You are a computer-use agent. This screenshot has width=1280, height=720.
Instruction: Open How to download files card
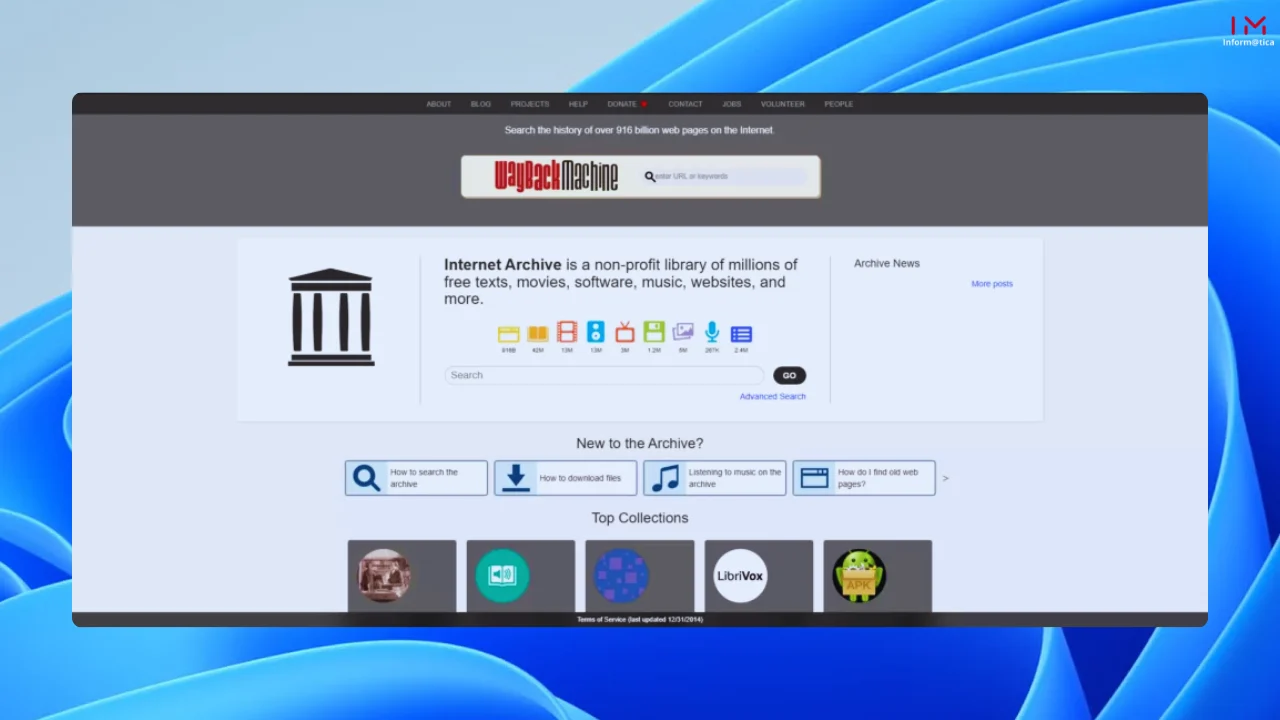(x=565, y=478)
